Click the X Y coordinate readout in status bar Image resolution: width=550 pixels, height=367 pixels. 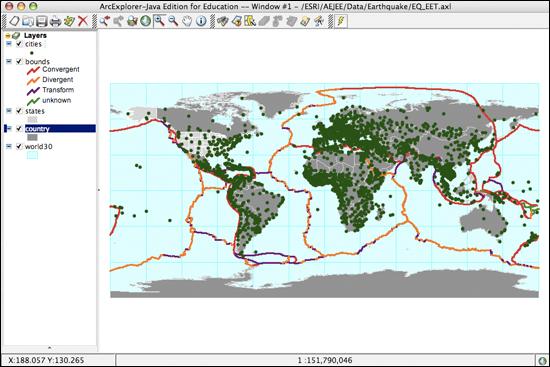[x=46, y=360]
